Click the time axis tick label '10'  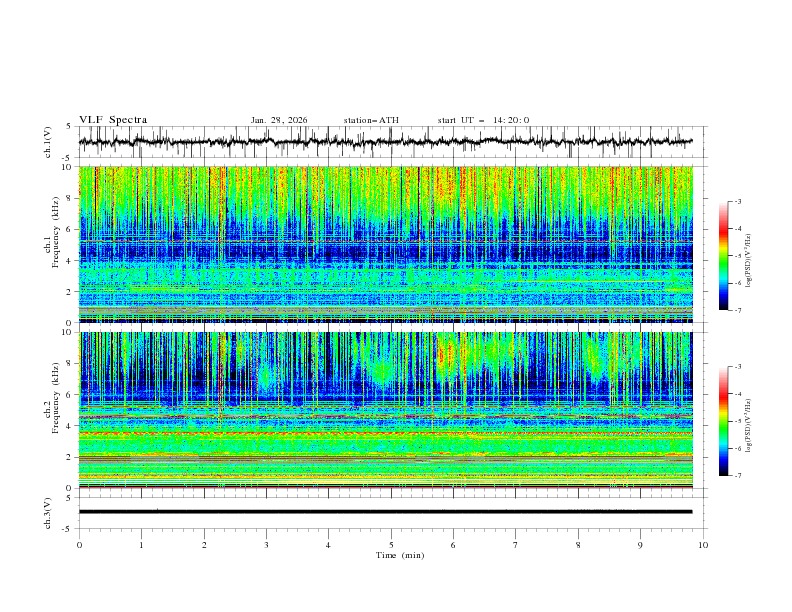point(703,545)
